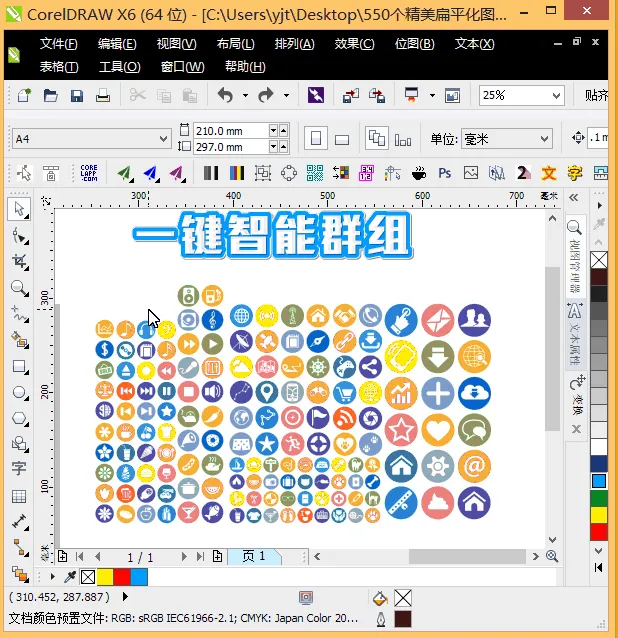618x638 pixels.
Task: Expand coordinates status arrow
Action: pos(125,597)
